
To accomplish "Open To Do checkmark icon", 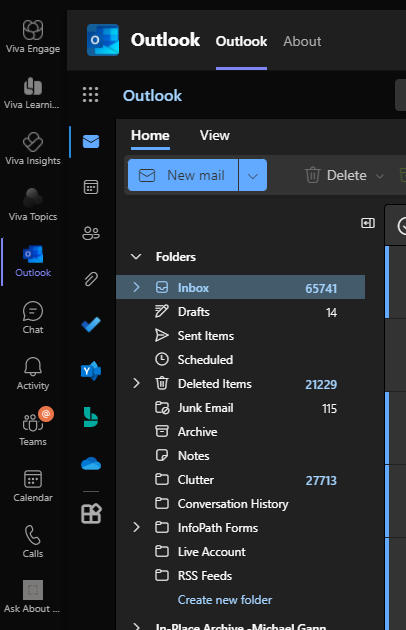I will click(91, 325).
